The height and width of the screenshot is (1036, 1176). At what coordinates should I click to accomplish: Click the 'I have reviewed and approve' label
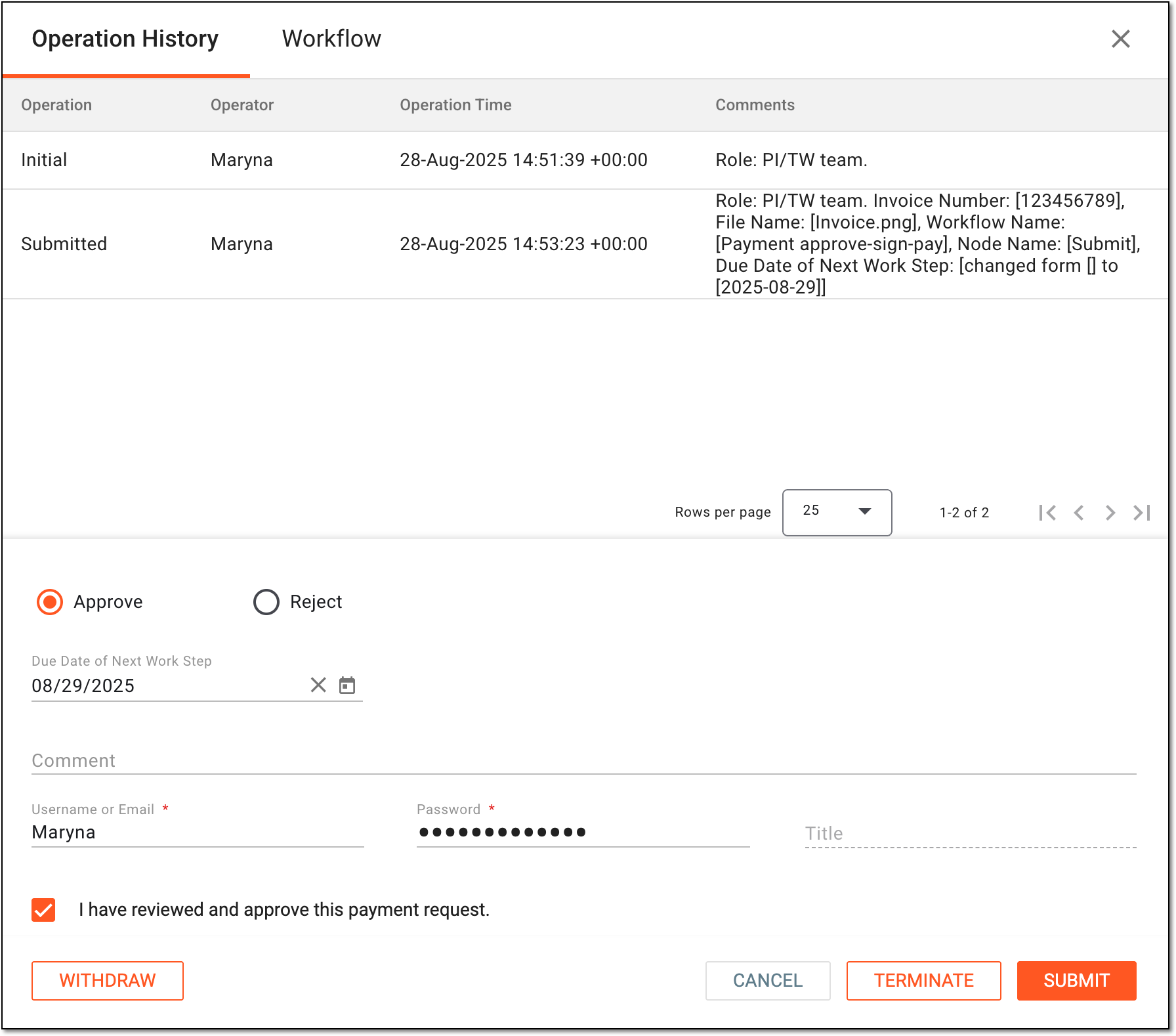284,910
